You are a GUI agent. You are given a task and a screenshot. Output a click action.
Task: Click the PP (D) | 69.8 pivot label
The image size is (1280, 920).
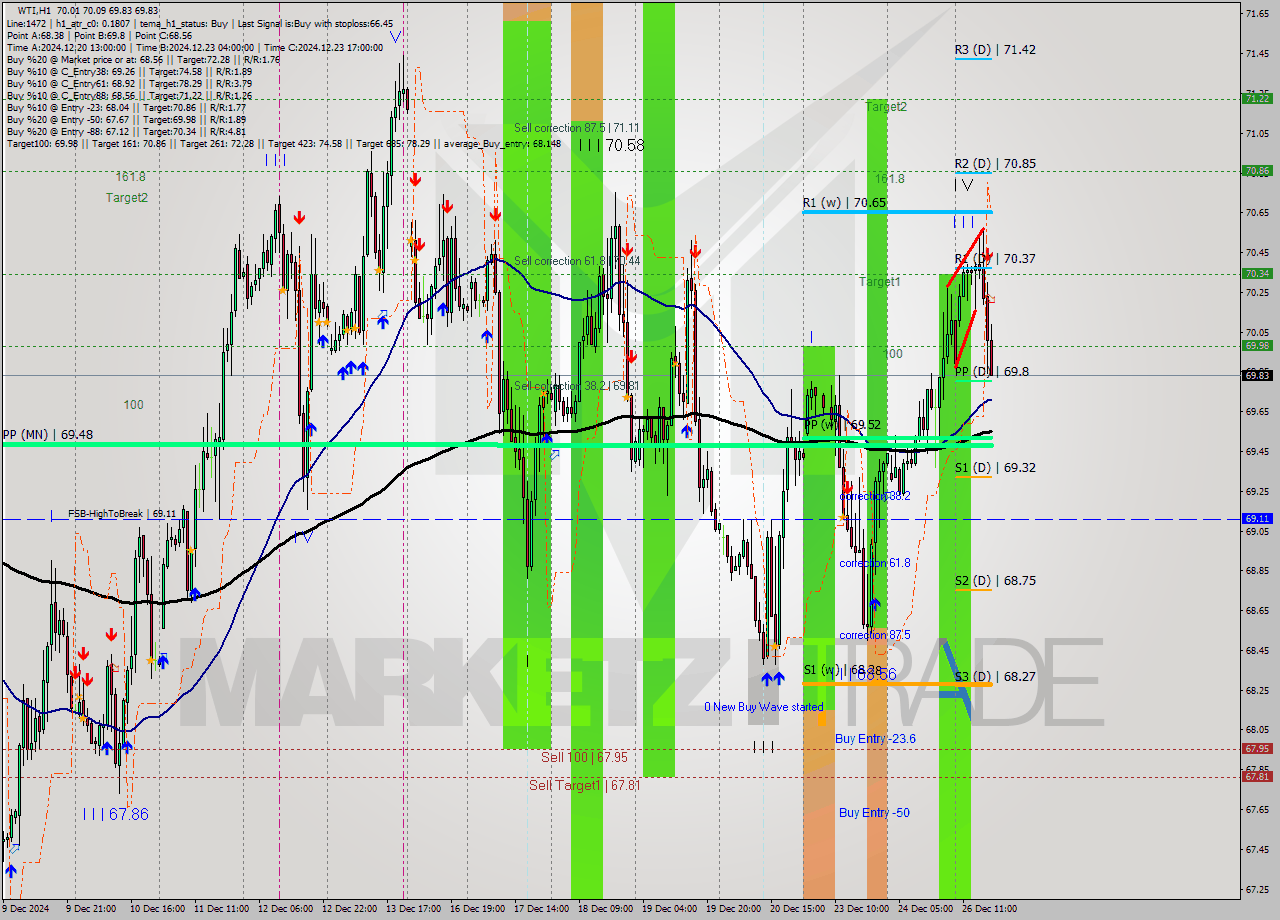click(992, 371)
